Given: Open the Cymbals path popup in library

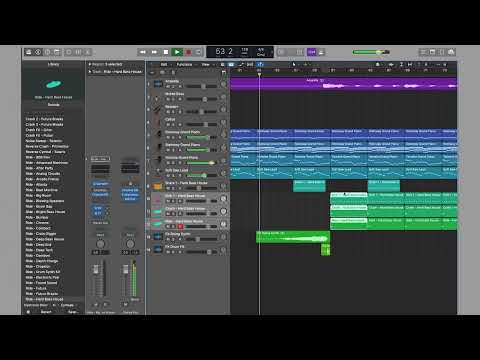Looking at the screenshot, I should pos(67,305).
